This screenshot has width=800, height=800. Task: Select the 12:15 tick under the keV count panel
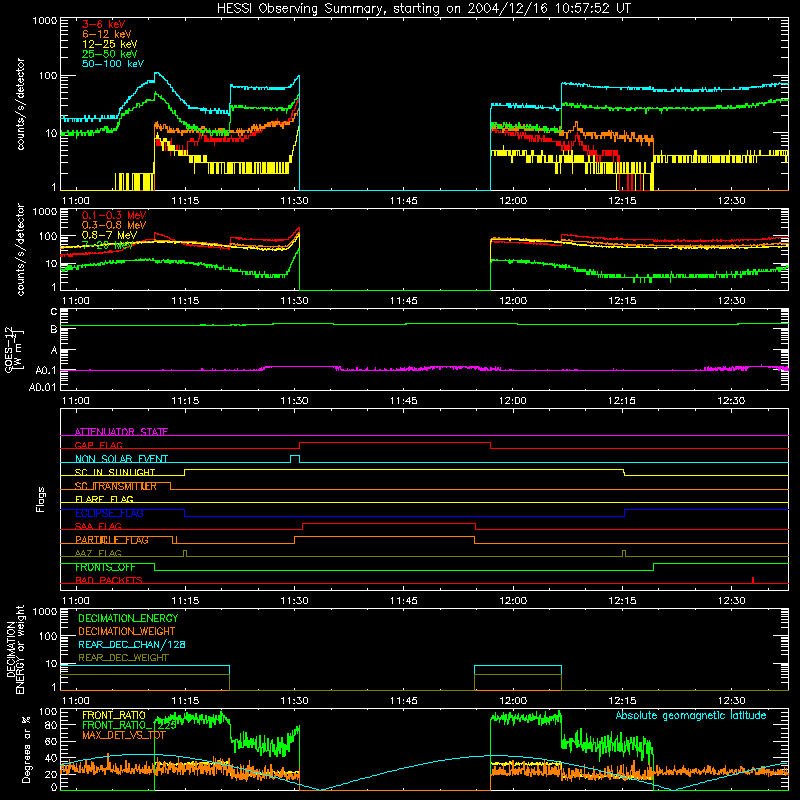[x=622, y=201]
